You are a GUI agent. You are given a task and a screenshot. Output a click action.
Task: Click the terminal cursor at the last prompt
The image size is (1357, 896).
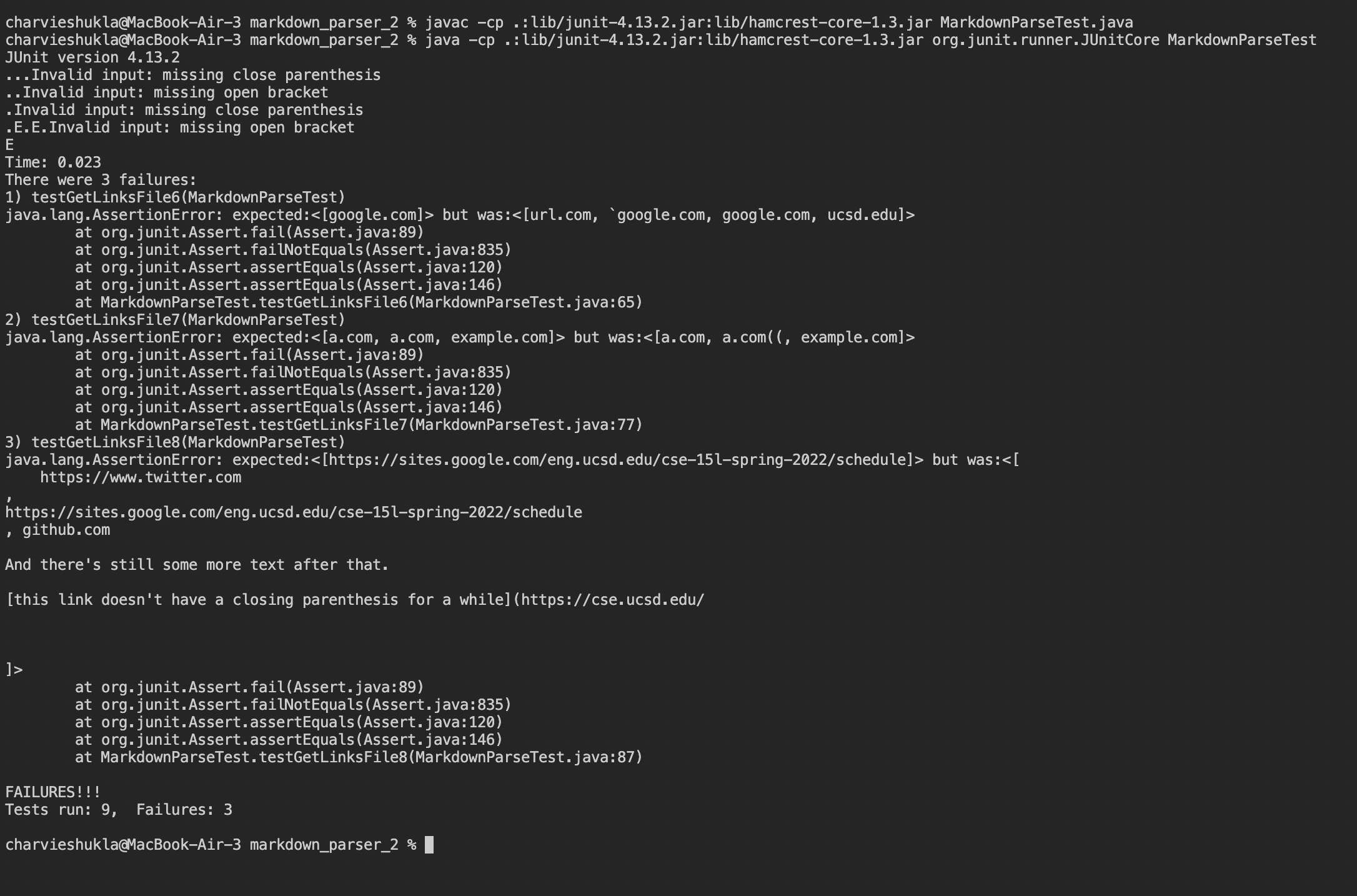pos(429,845)
